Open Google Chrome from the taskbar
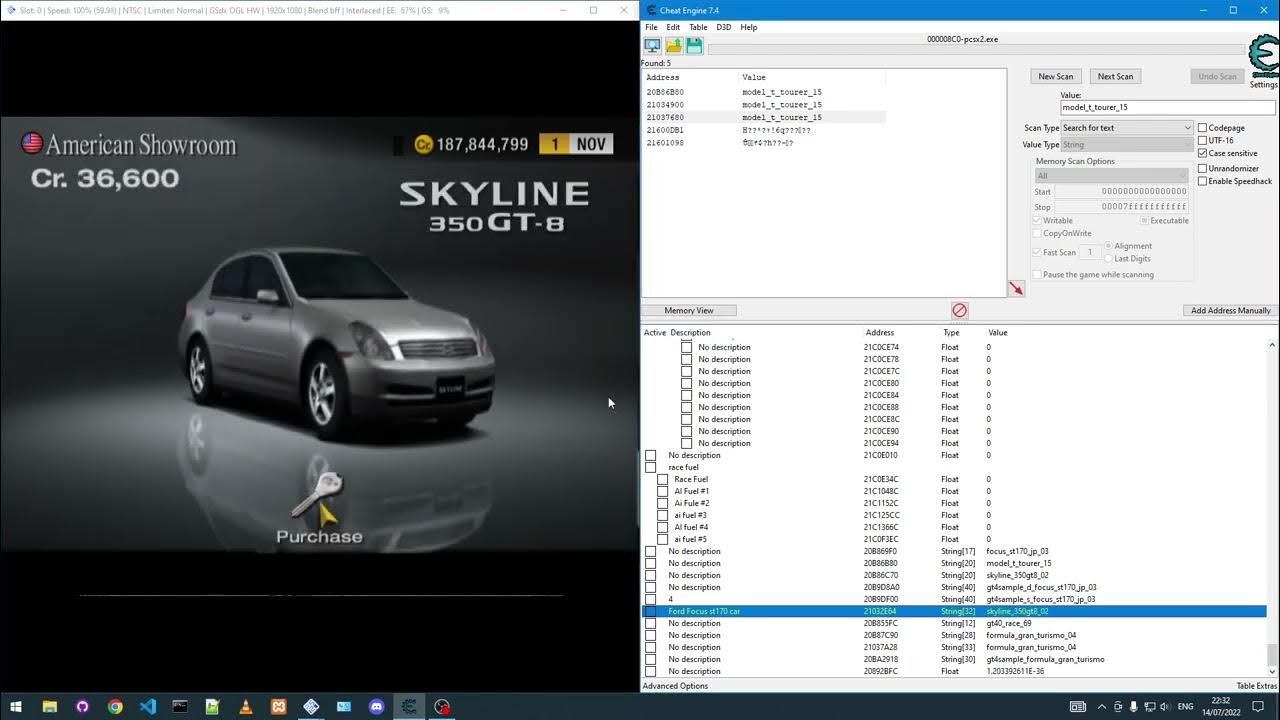Screen dimensions: 1280x720 pos(115,706)
